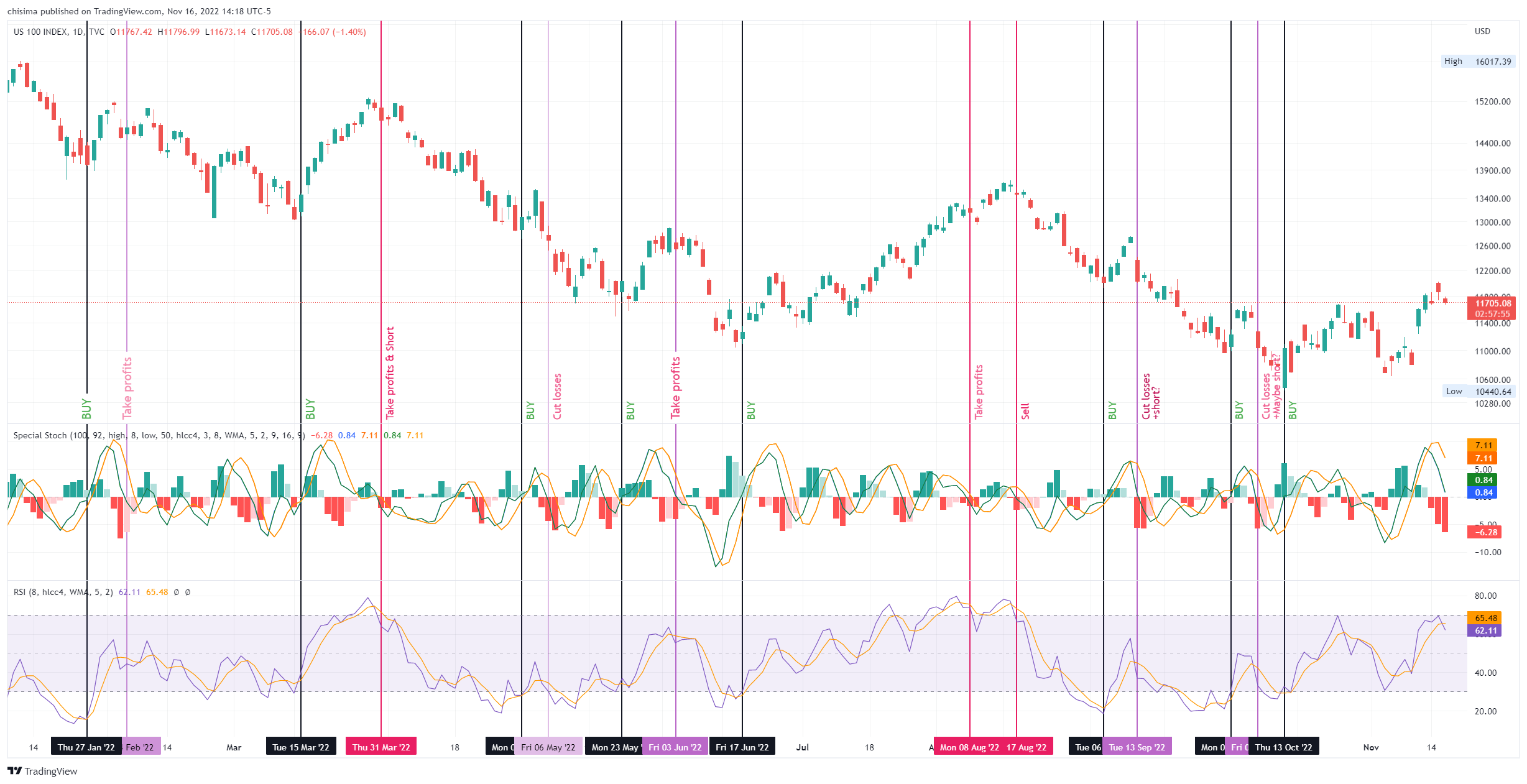Select the Thu 27 Jan '22 date marker
This screenshot has width=1527, height=784.
pyautogui.click(x=86, y=747)
